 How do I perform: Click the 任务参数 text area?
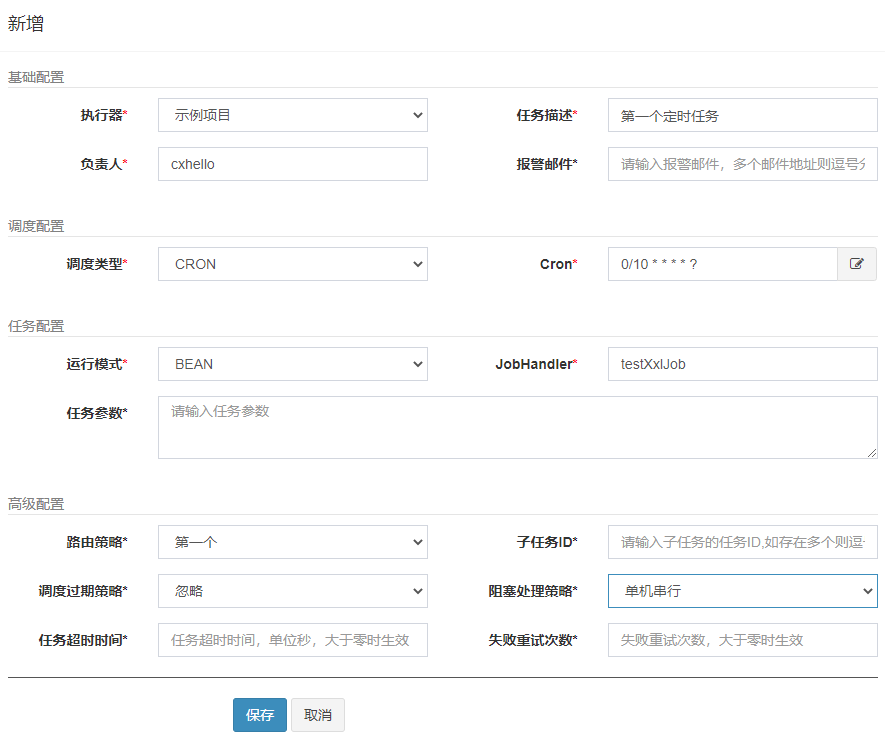(x=518, y=427)
